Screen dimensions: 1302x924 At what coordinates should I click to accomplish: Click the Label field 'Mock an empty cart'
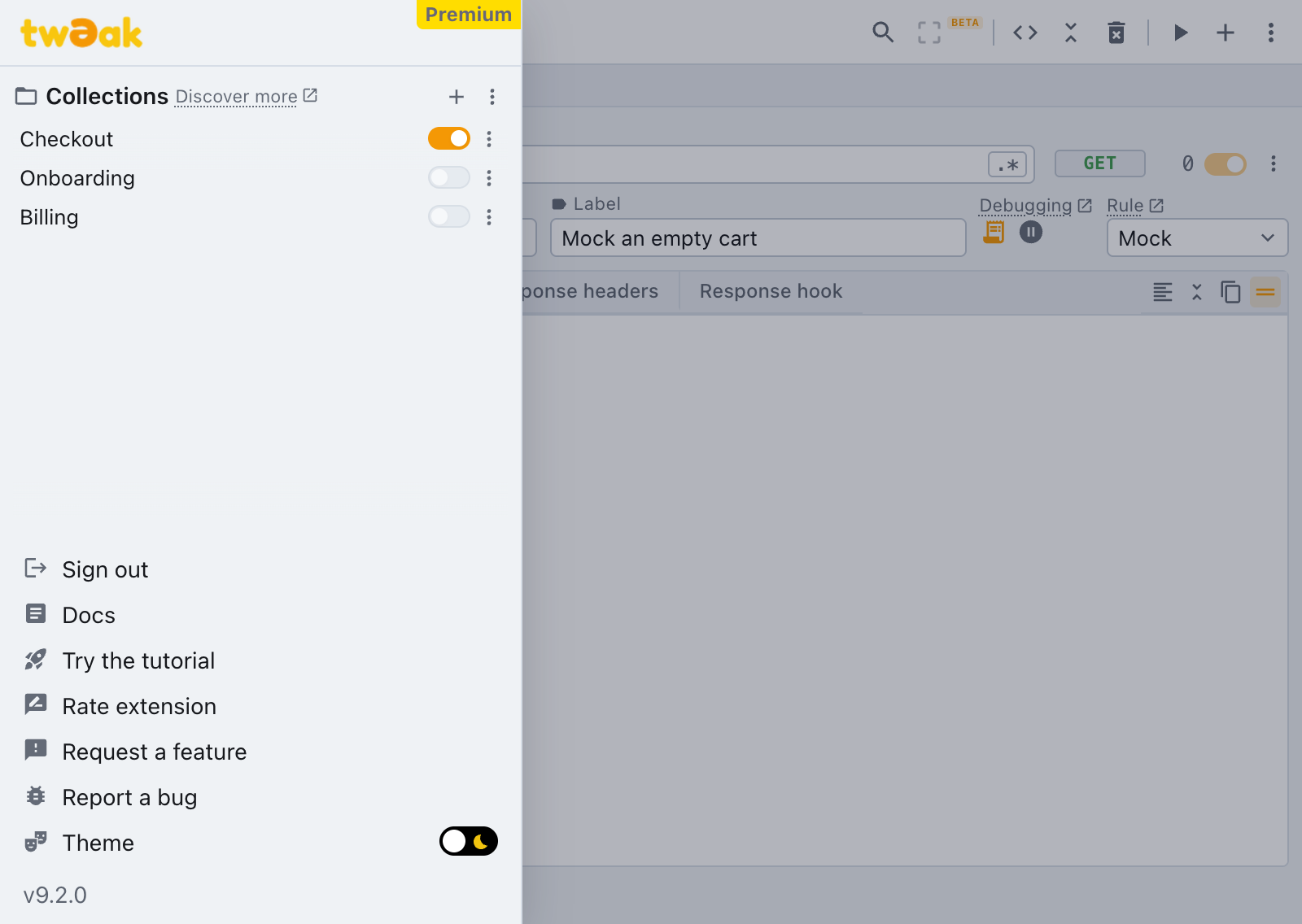(x=758, y=238)
